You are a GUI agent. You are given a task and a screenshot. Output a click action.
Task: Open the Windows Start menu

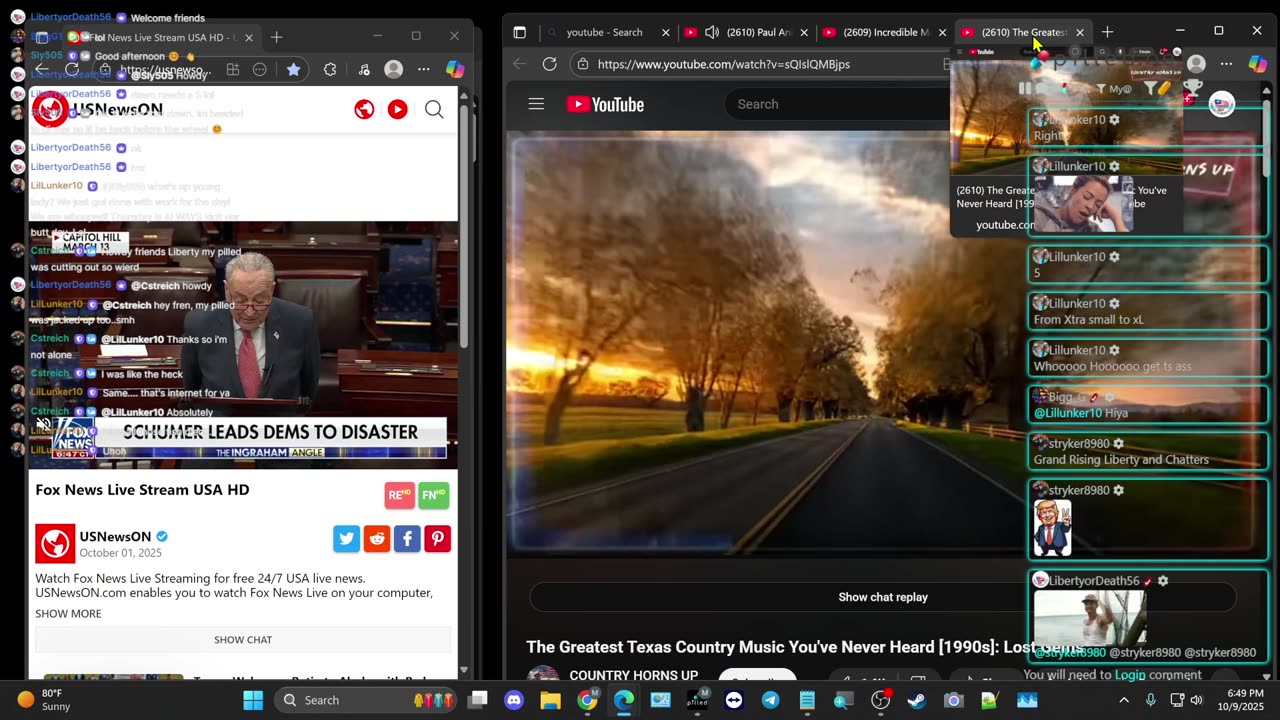tap(253, 700)
